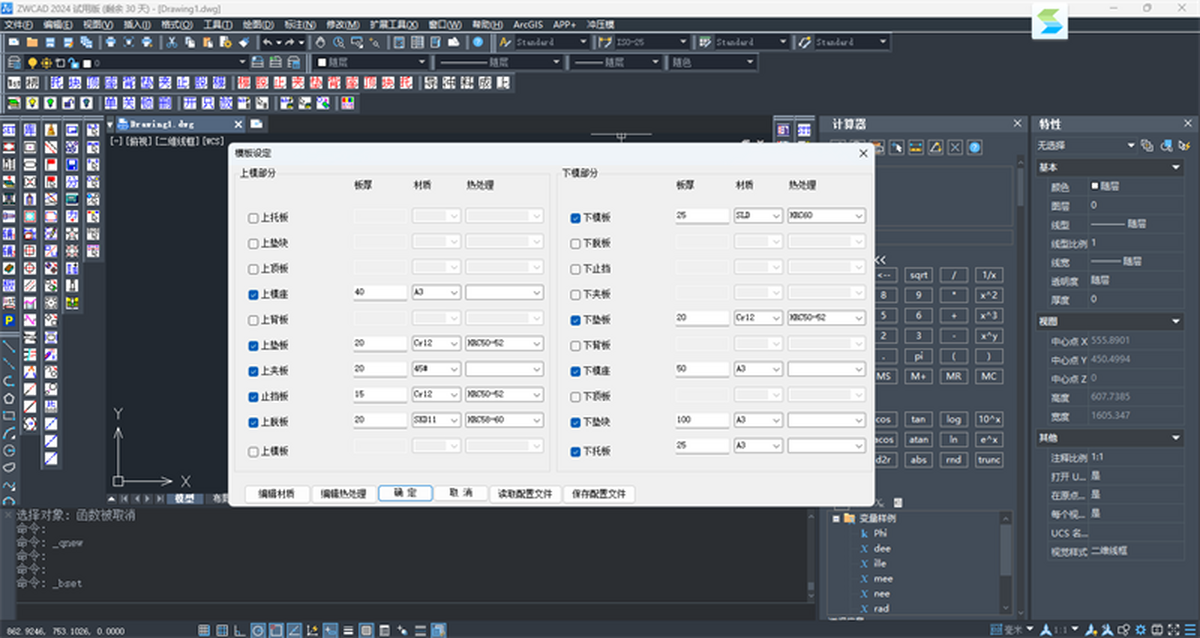Uncheck the 下模板 checkbox
Image resolution: width=1200 pixels, height=638 pixels.
(x=575, y=217)
